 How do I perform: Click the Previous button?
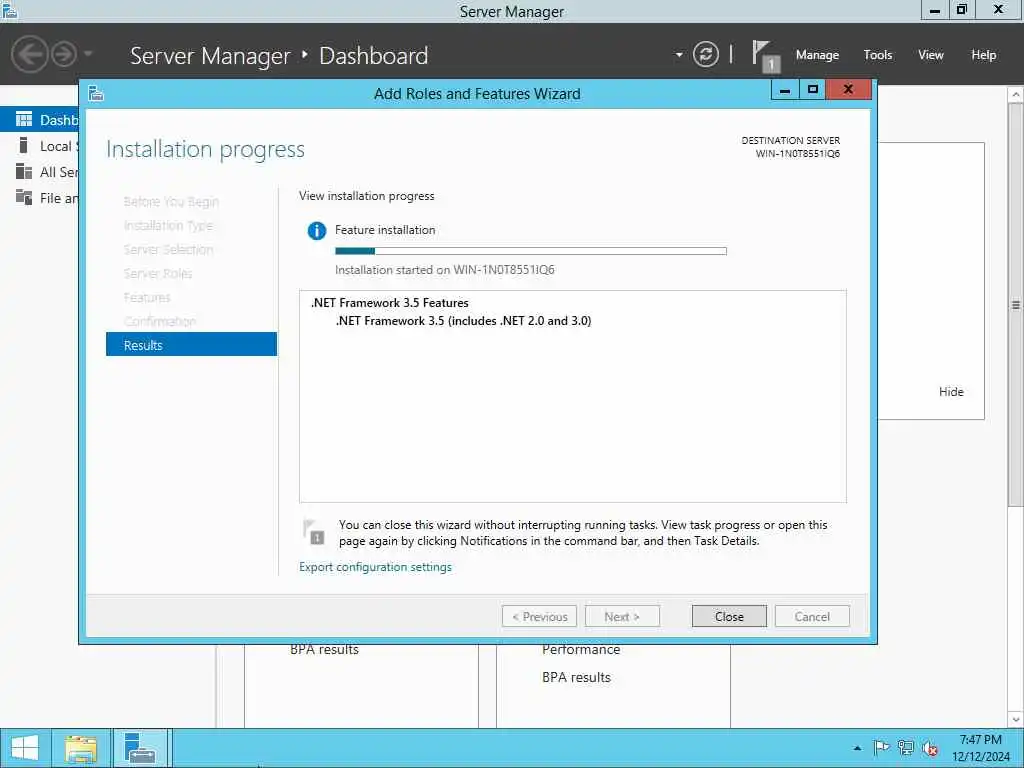tap(539, 616)
